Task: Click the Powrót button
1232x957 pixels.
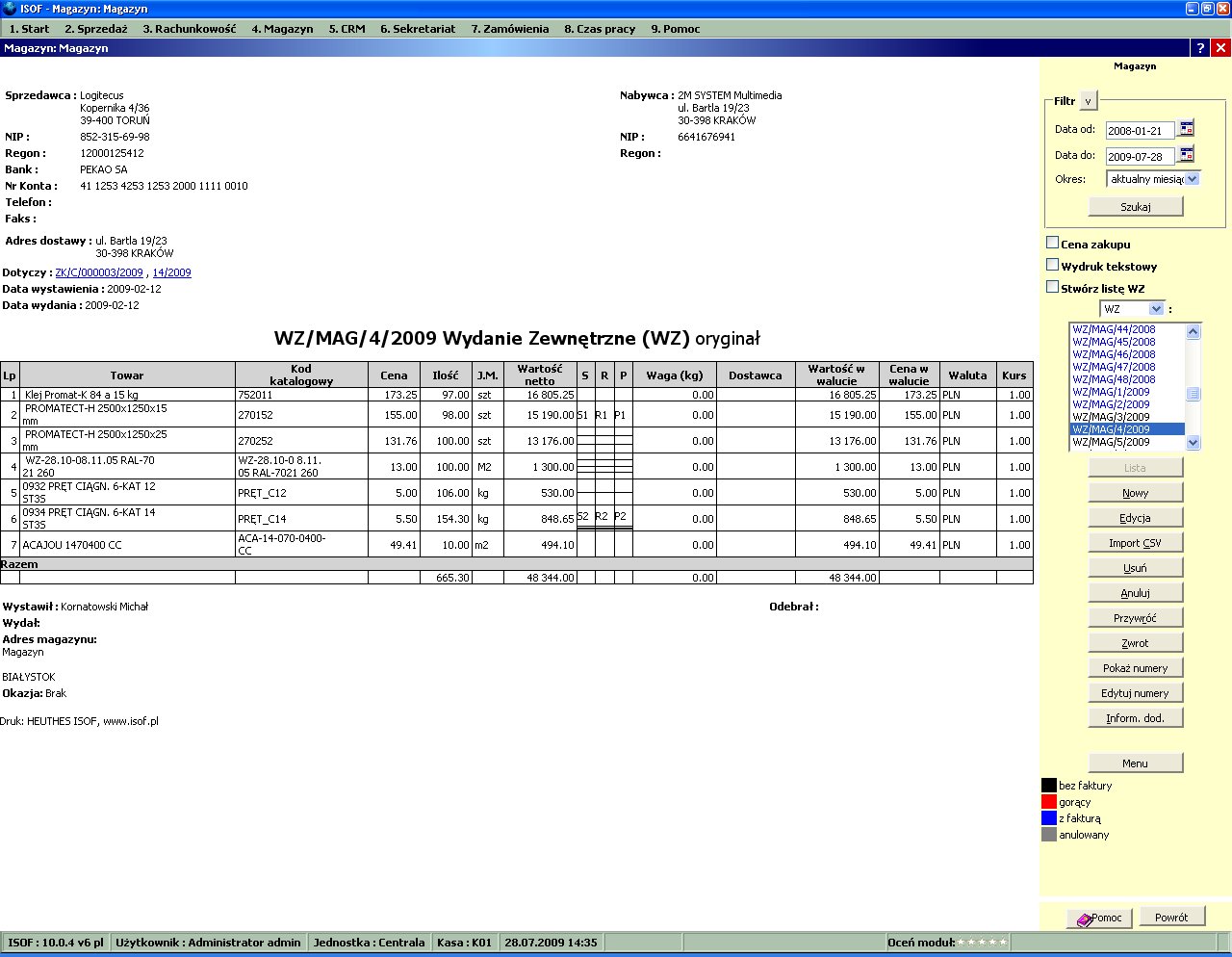Action: pyautogui.click(x=1171, y=918)
